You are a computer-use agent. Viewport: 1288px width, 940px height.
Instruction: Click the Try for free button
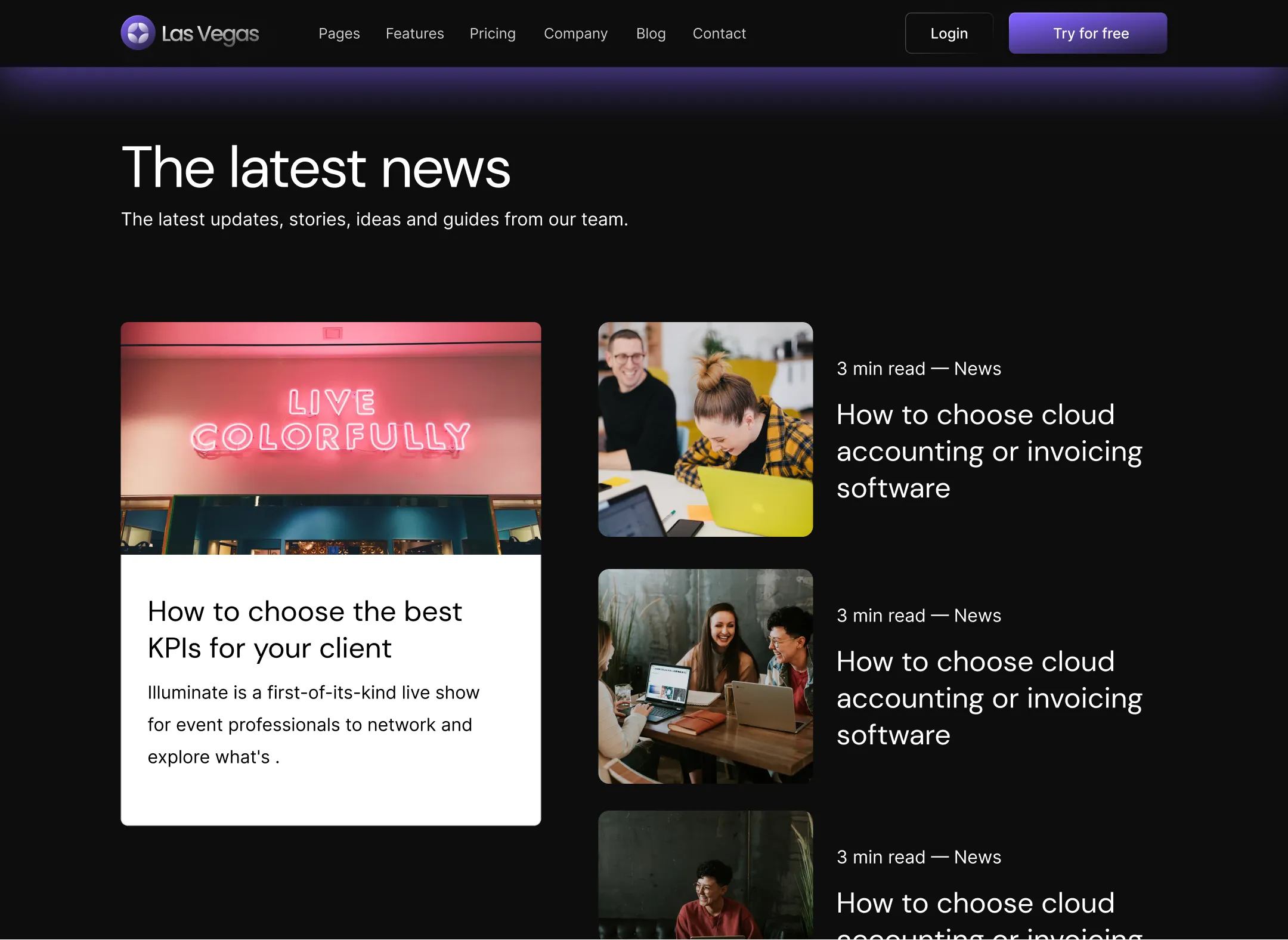[1088, 33]
